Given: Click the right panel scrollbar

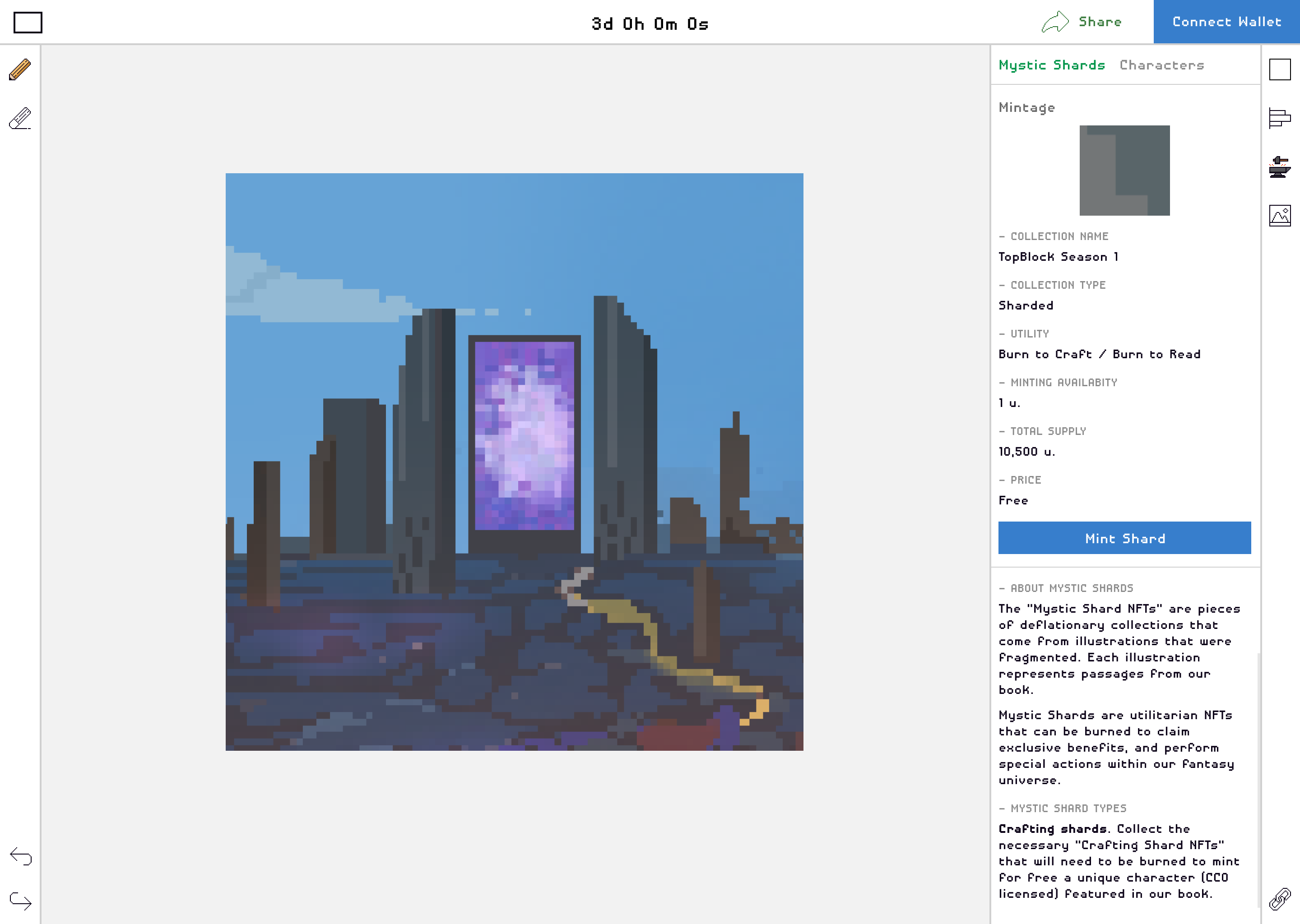Looking at the screenshot, I should tap(1258, 780).
